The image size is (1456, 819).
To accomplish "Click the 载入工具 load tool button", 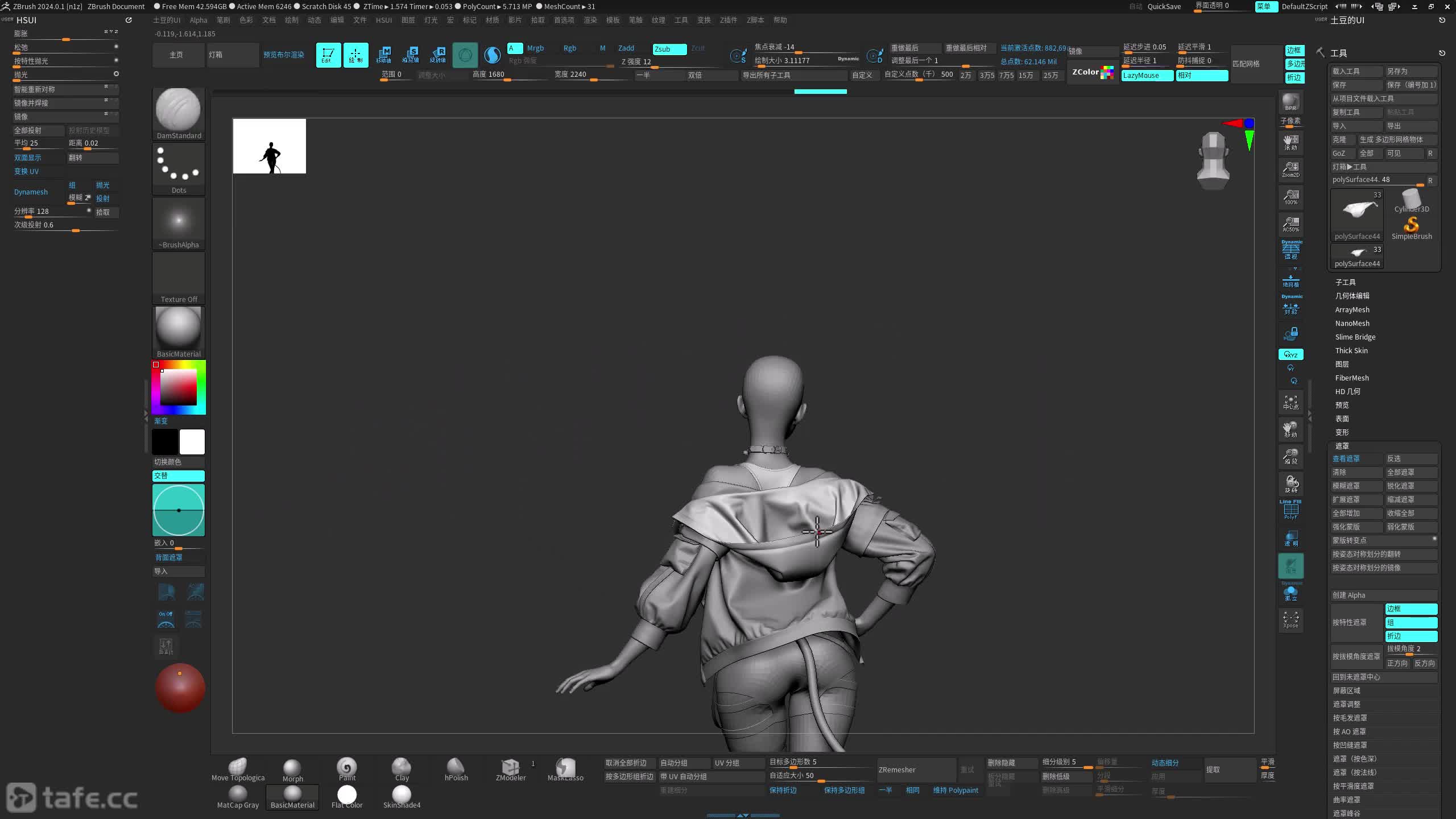I will pyautogui.click(x=1356, y=71).
